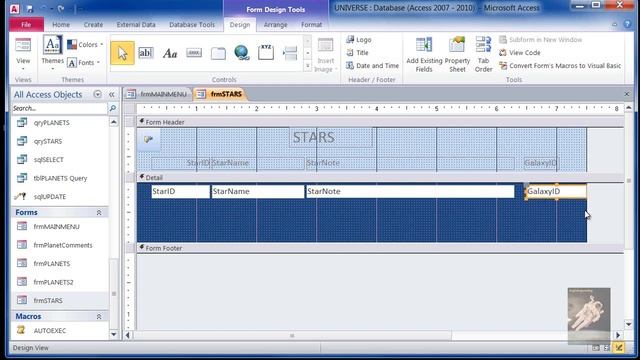
Task: Click the Insert Image button
Action: [325, 55]
